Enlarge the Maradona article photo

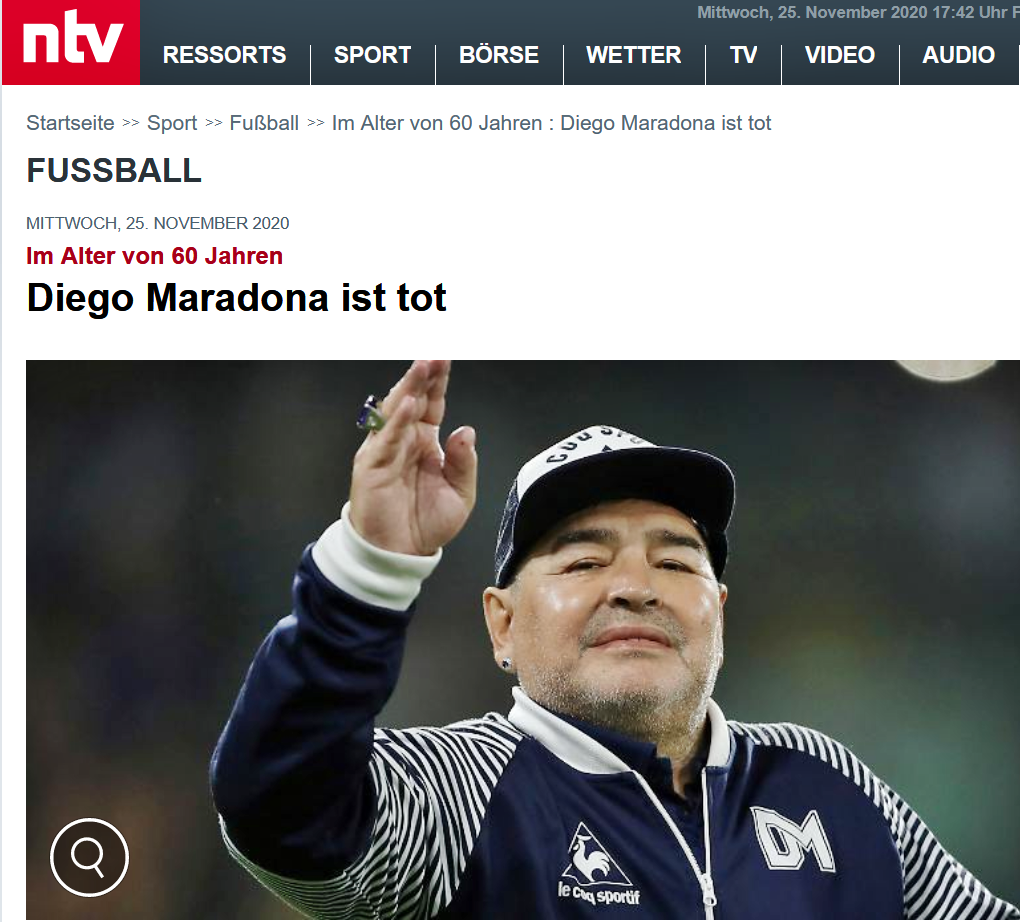pos(523,640)
